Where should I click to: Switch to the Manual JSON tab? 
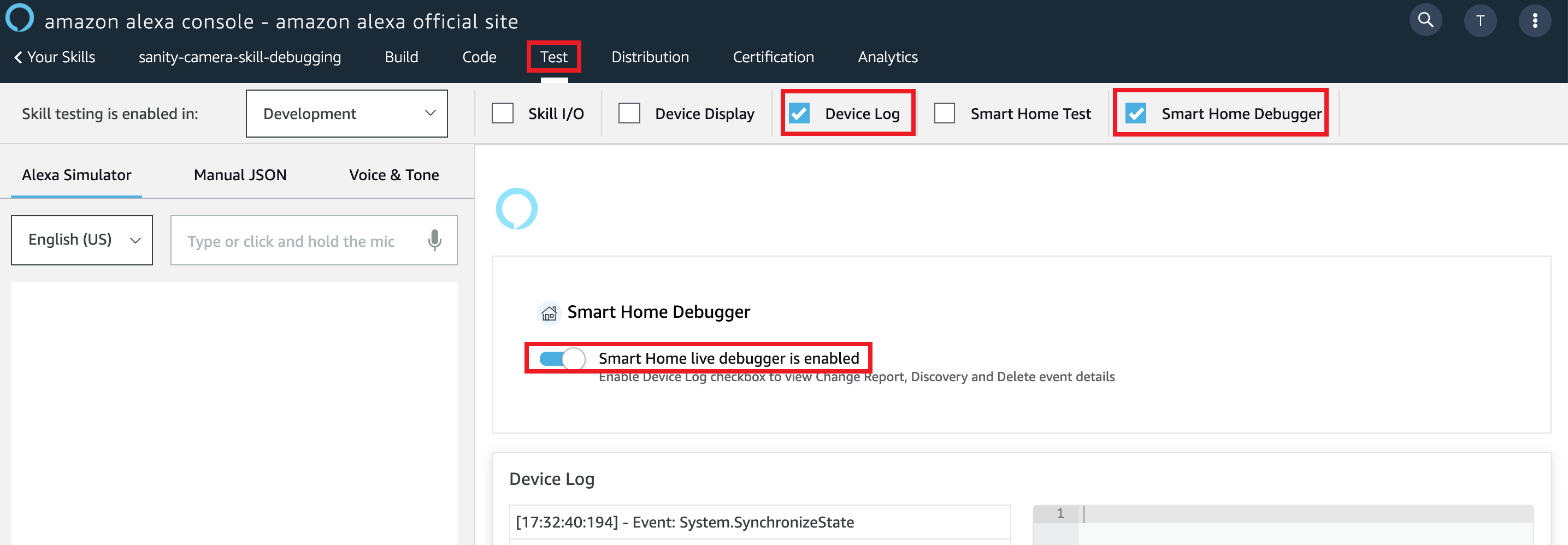click(240, 175)
